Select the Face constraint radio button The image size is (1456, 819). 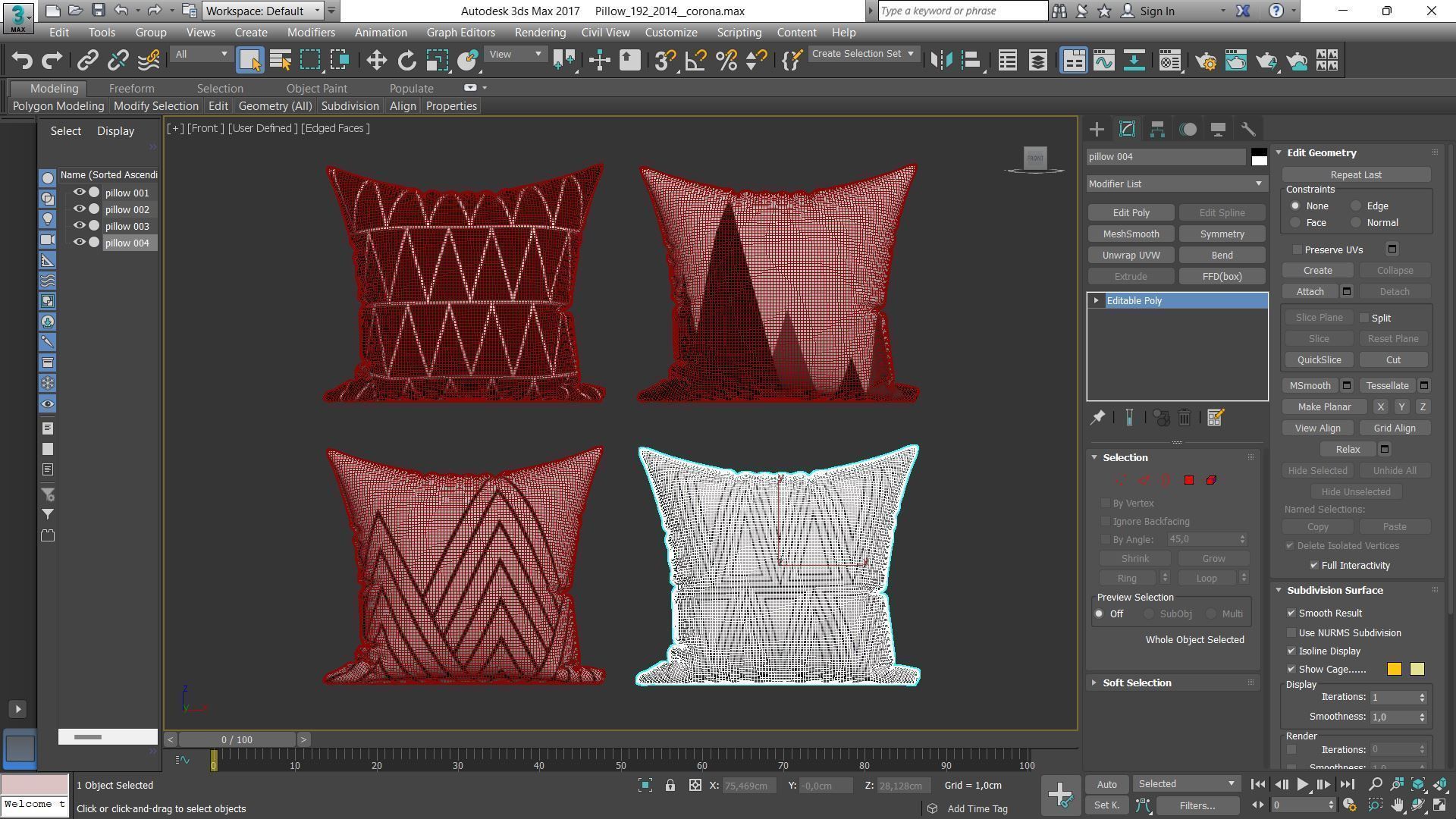pos(1295,223)
